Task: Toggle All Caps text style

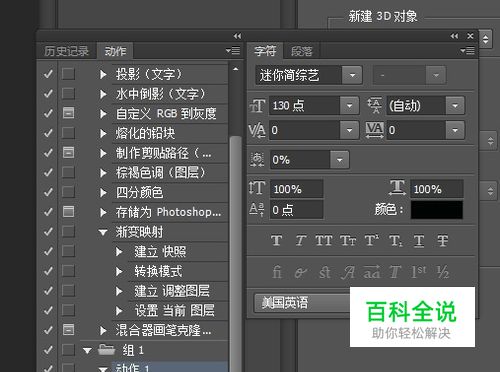Action: tap(324, 240)
